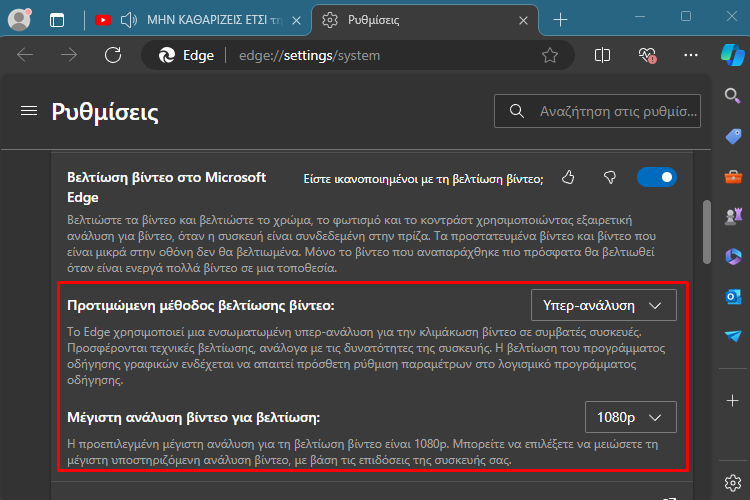Click Μέγιστη ανάλυση βίντεο για βελτίωση label
Viewport: 750px width, 500px height.
pos(194,418)
